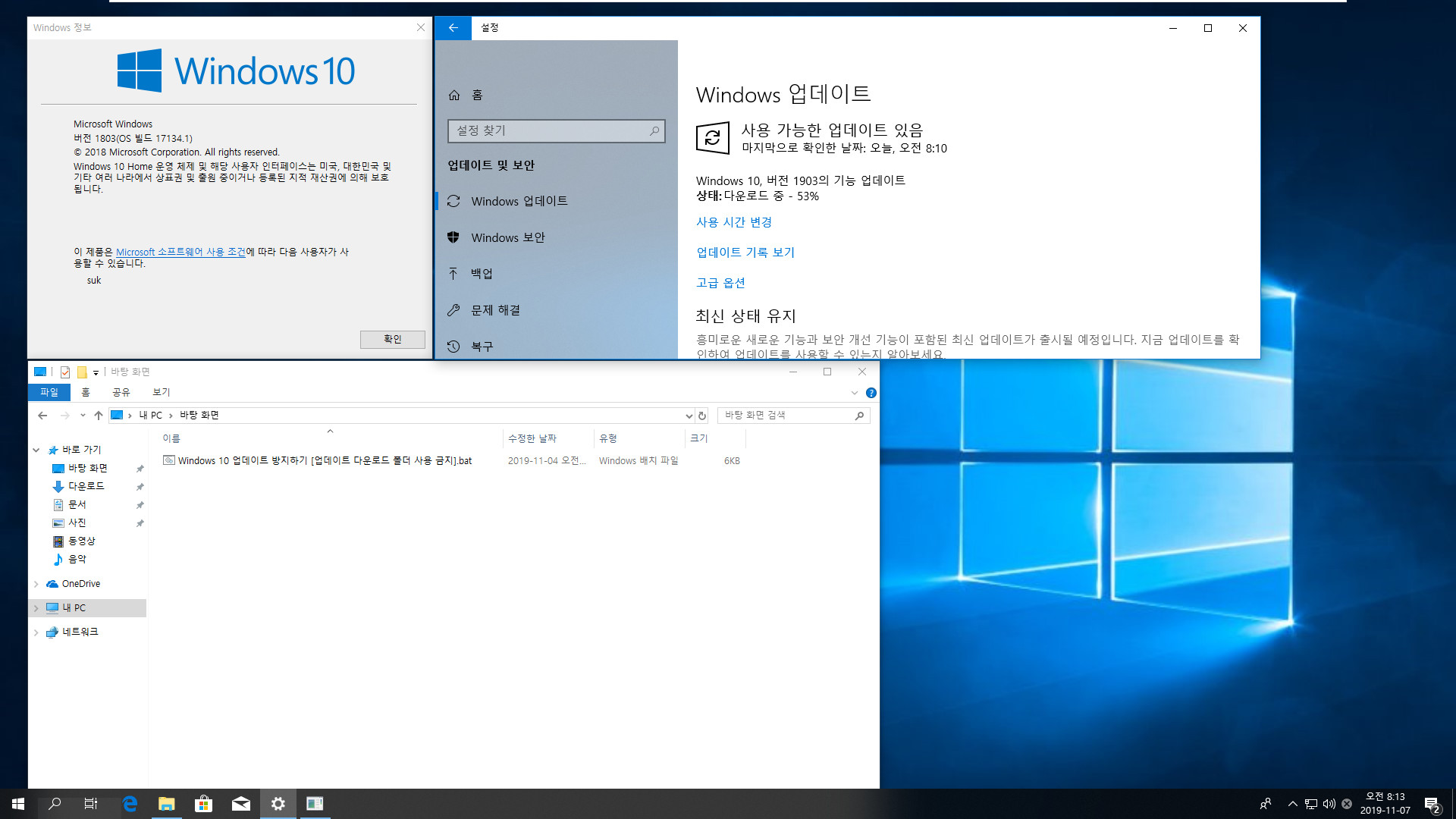This screenshot has width=1456, height=819.
Task: Click the back arrow in Settings window
Action: [453, 28]
